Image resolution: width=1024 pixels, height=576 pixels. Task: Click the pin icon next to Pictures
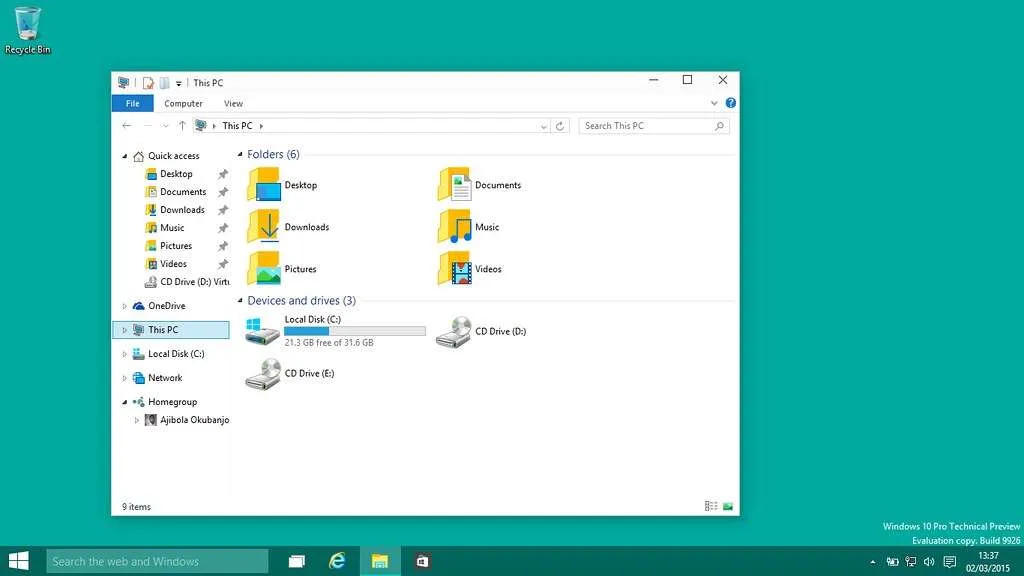(223, 246)
